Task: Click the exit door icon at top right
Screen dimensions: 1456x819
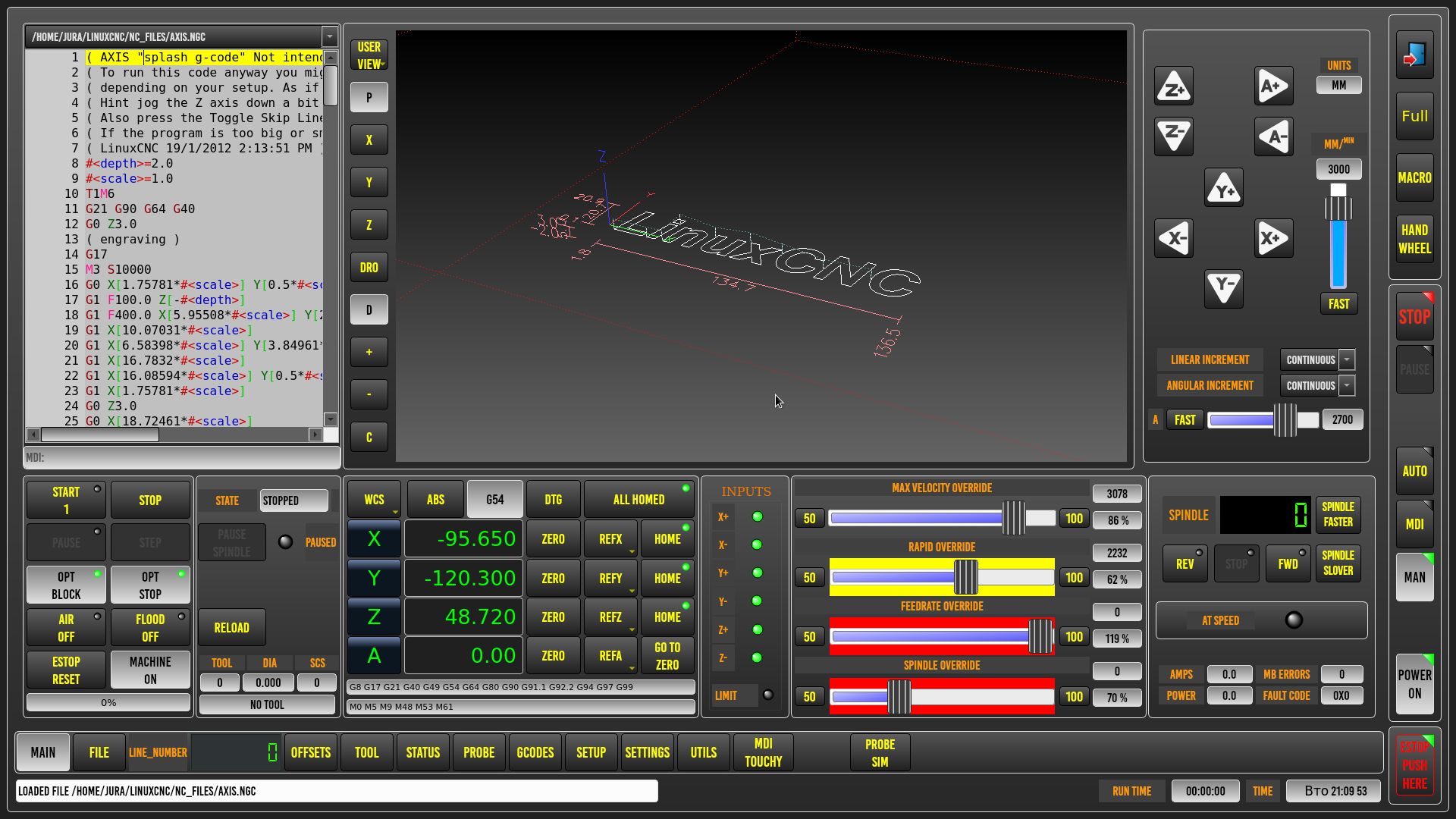Action: (1414, 55)
